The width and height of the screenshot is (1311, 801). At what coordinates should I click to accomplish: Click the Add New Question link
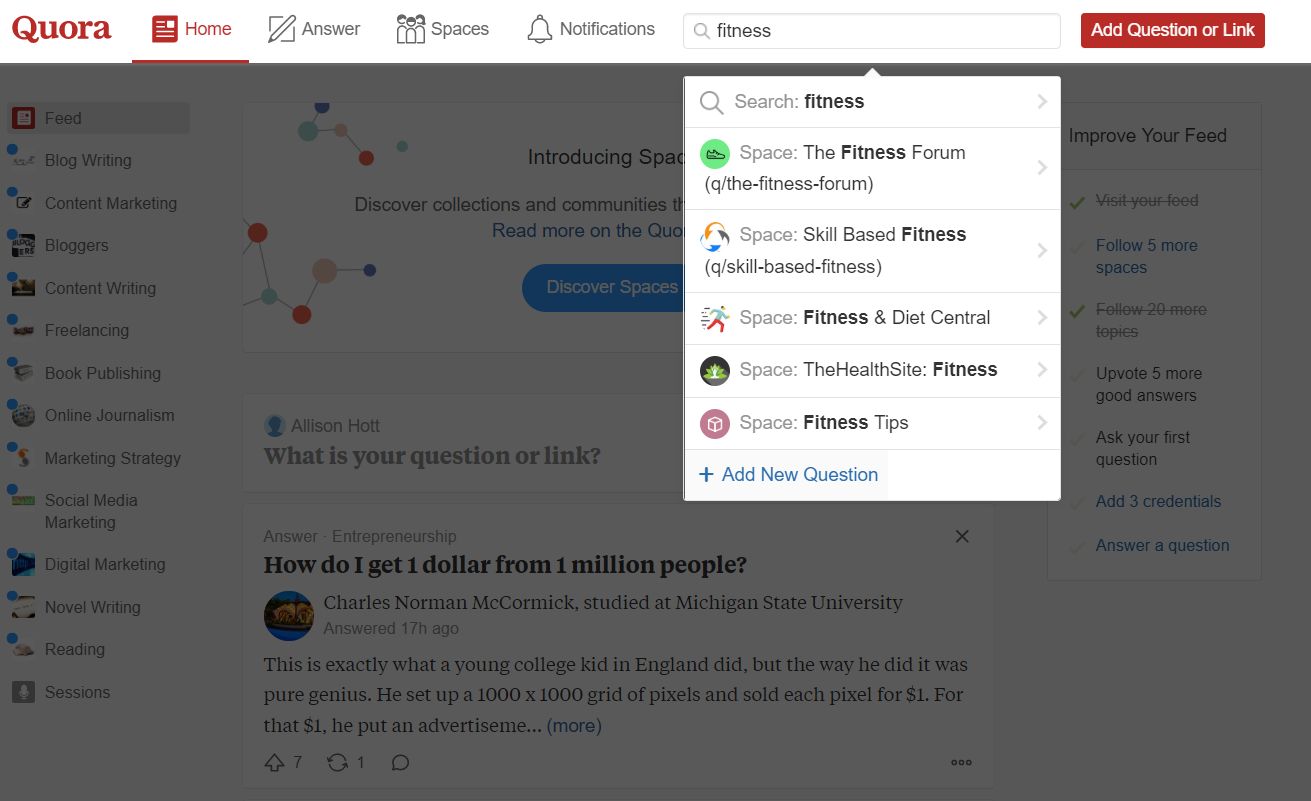[x=788, y=474]
